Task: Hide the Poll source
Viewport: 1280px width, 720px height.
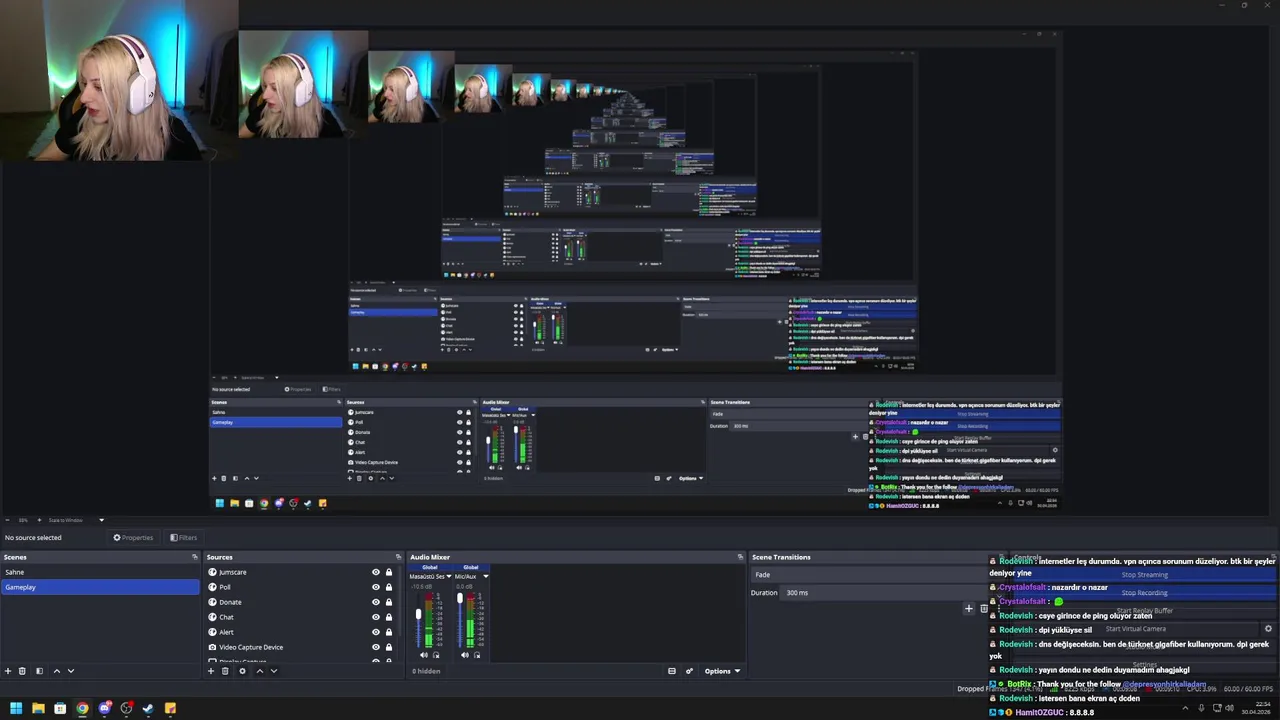Action: coord(376,587)
